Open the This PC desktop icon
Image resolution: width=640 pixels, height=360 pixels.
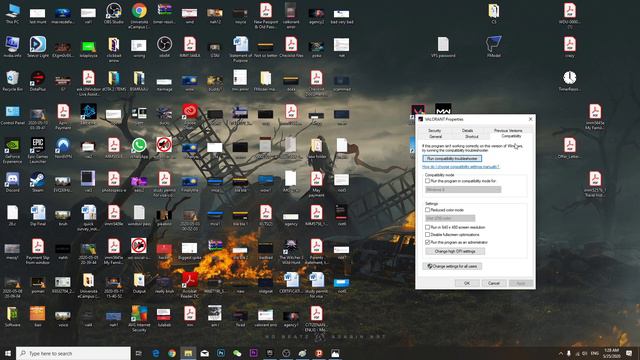pos(13,13)
